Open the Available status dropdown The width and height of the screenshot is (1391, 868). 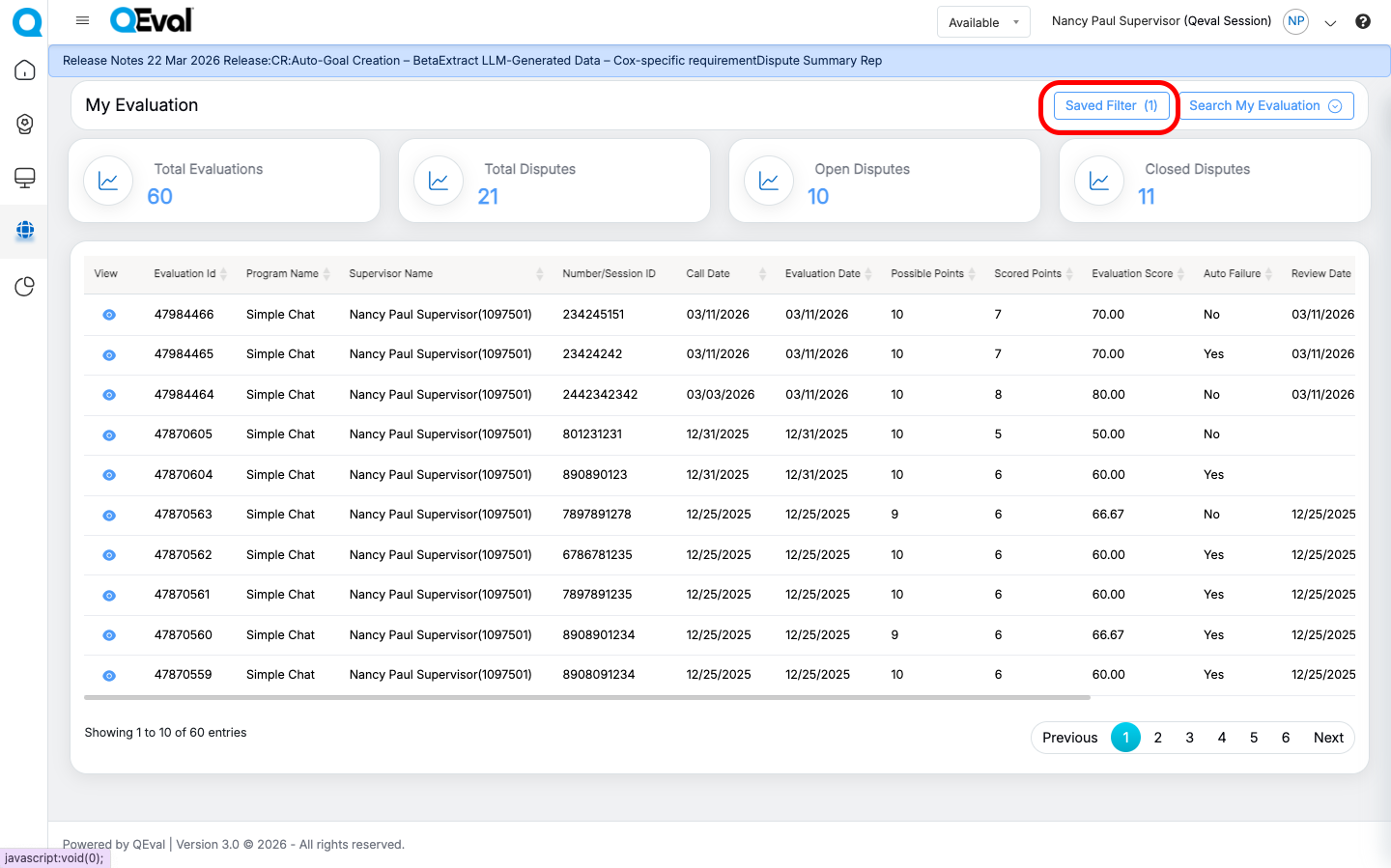coord(982,22)
